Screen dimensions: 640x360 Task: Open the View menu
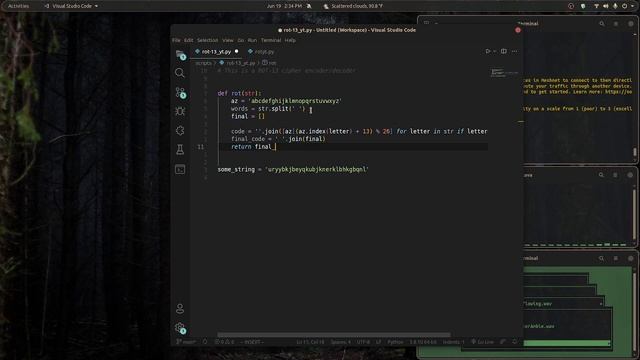(228, 40)
